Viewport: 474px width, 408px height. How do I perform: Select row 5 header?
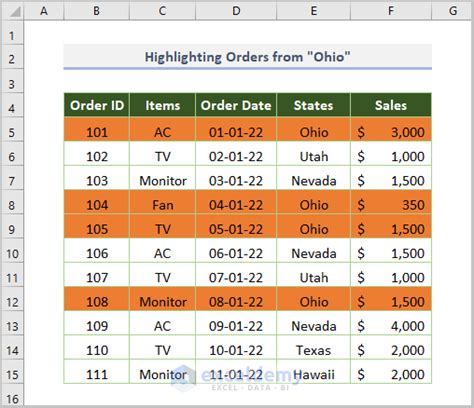(x=12, y=129)
